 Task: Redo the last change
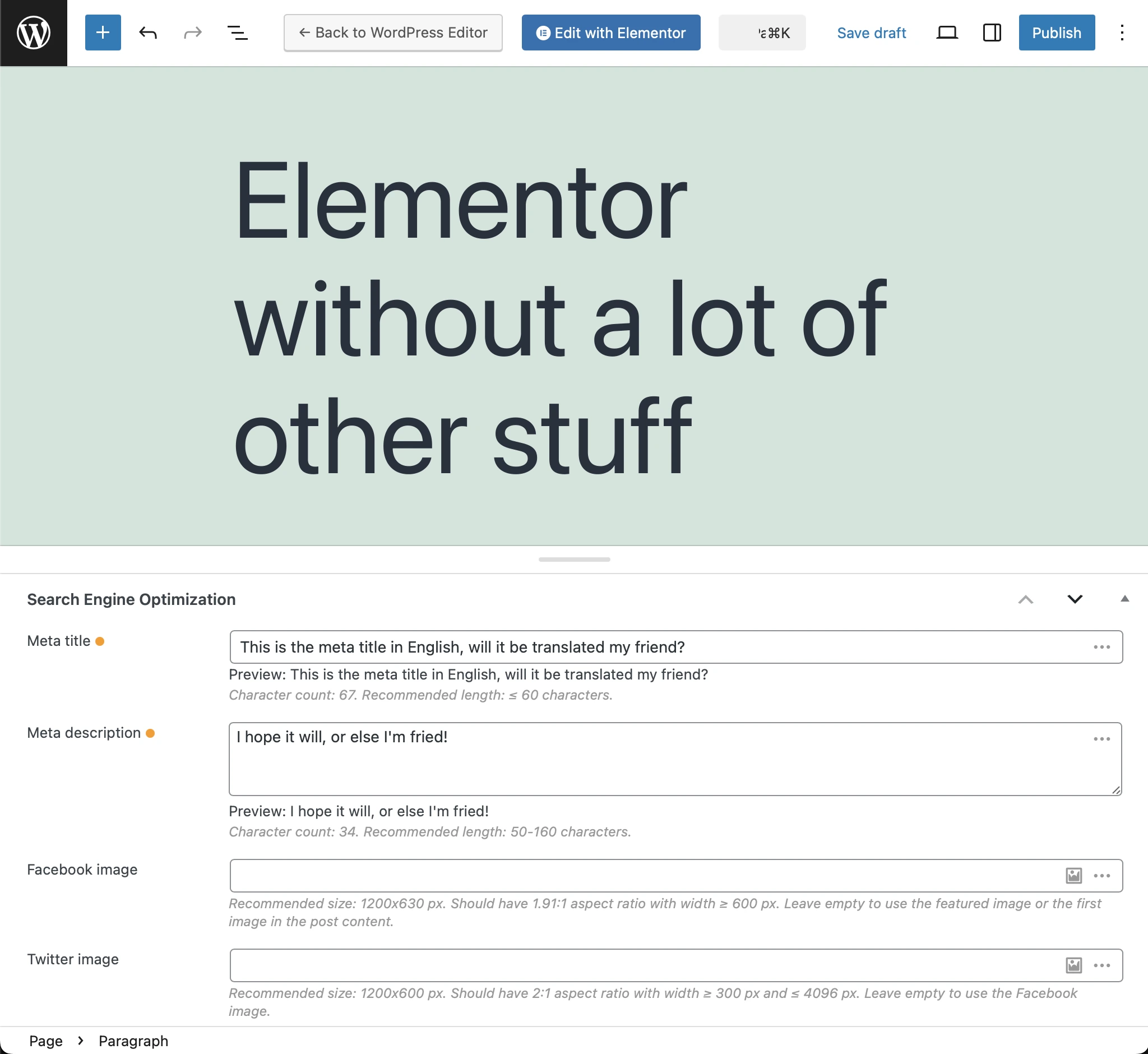(x=192, y=33)
